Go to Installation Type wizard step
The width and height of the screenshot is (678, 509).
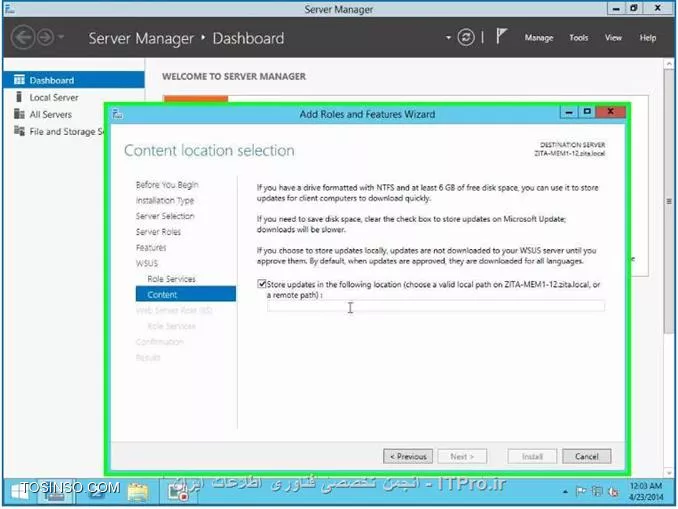click(x=165, y=201)
